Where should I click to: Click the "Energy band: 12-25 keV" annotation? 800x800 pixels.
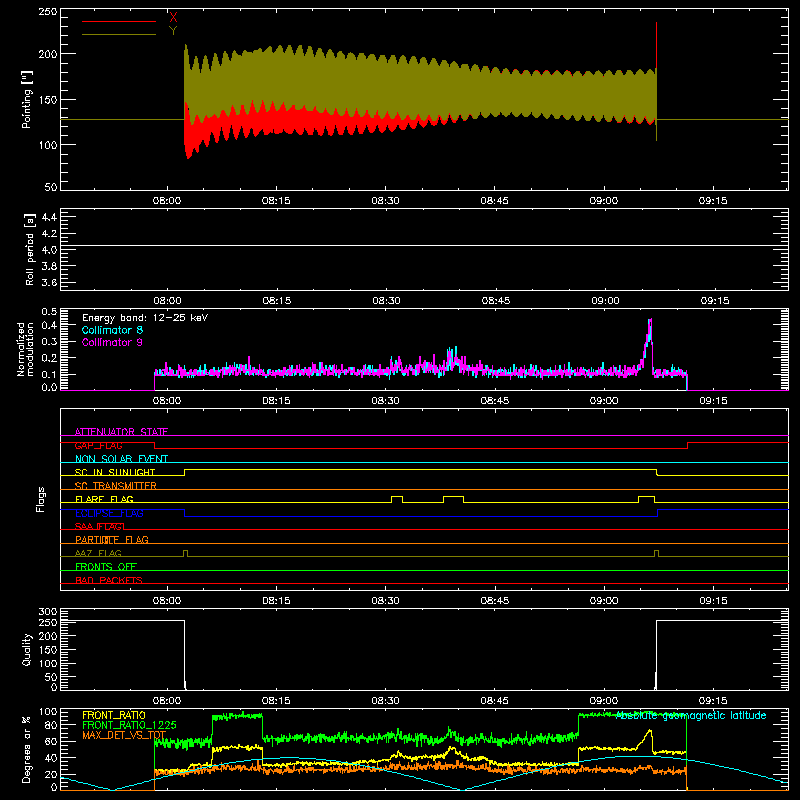coord(145,318)
